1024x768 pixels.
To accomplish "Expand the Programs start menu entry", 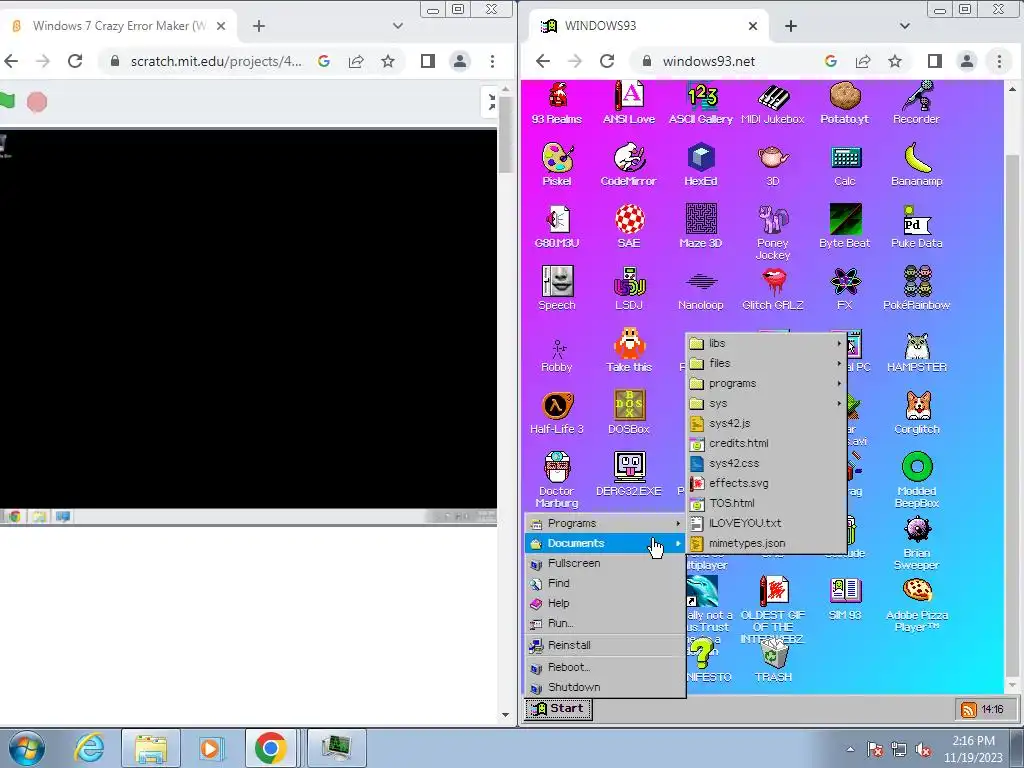I will (x=605, y=523).
